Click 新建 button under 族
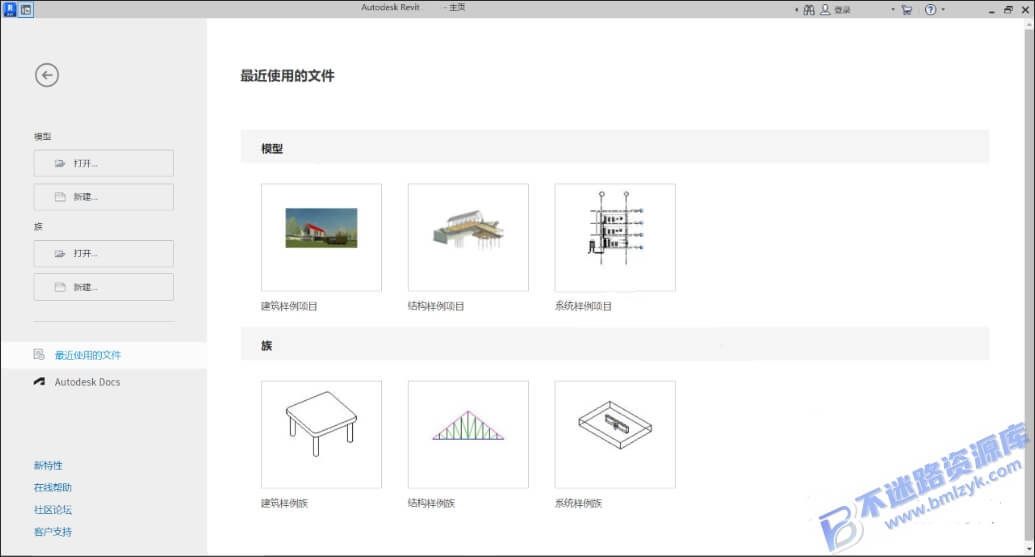This screenshot has height=557, width=1035. click(x=104, y=287)
